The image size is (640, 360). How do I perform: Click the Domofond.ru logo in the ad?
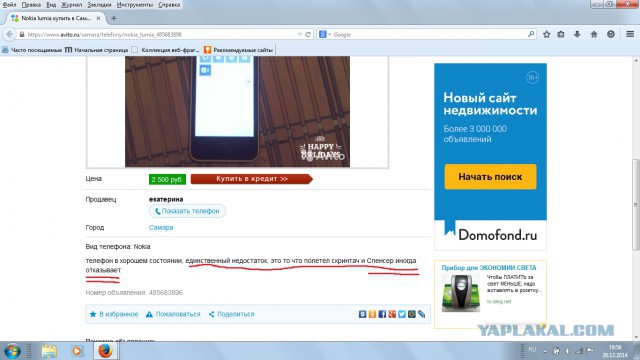pyautogui.click(x=490, y=234)
